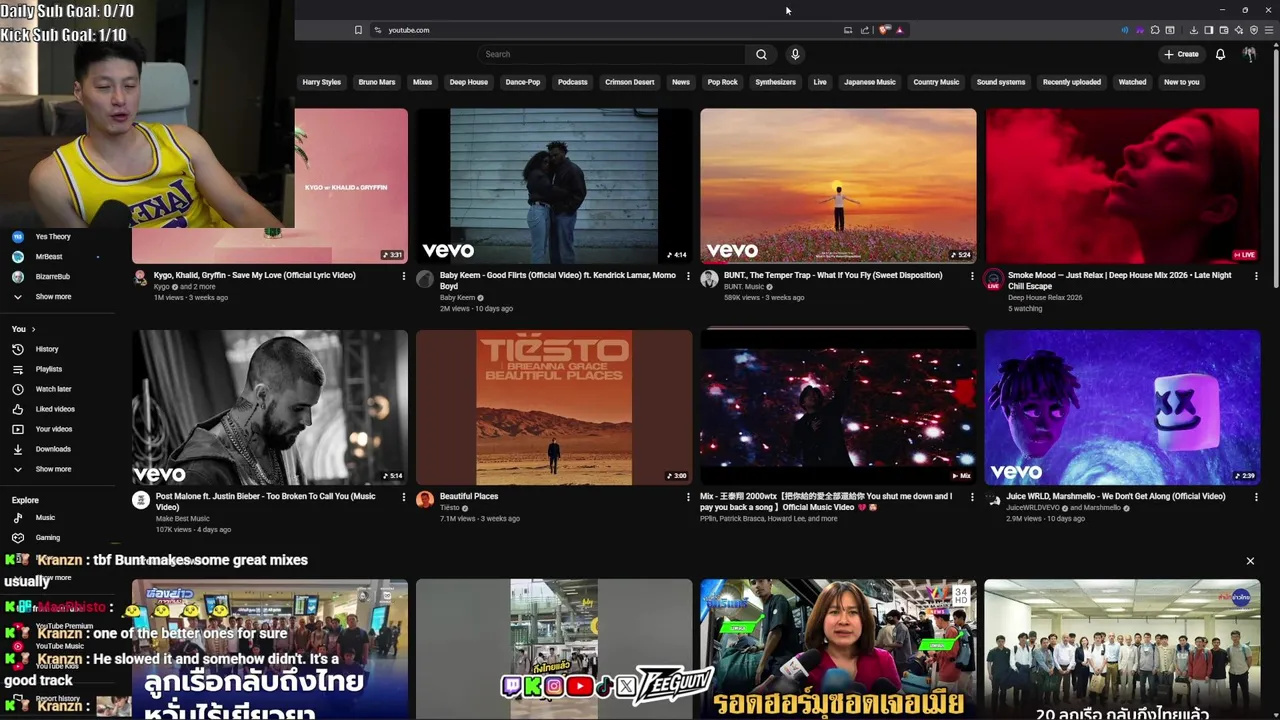
Task: Dismiss the news shelf with the X button
Action: coord(1250,561)
